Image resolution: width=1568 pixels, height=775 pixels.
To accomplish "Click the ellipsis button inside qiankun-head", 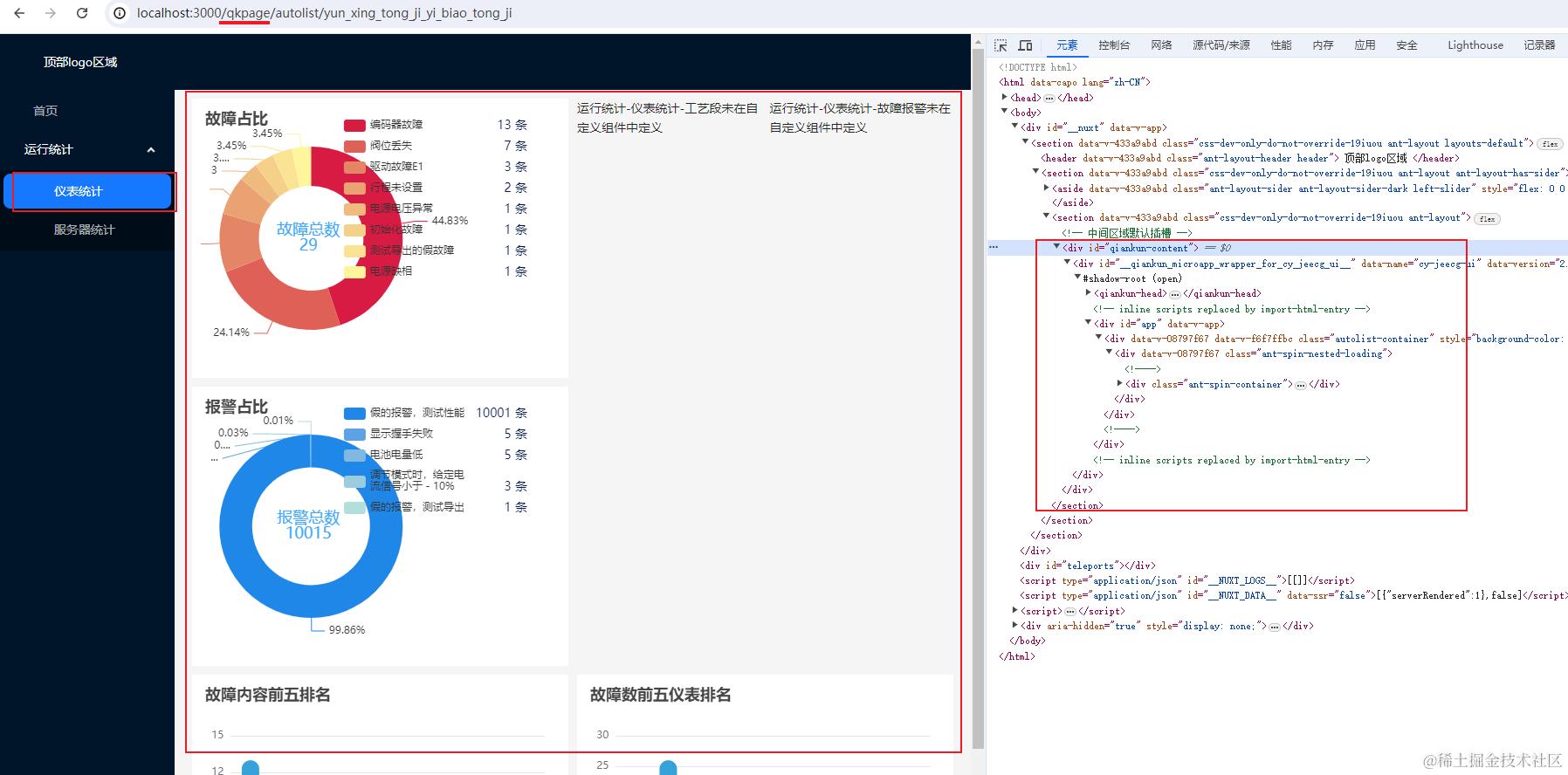I will (x=1175, y=294).
